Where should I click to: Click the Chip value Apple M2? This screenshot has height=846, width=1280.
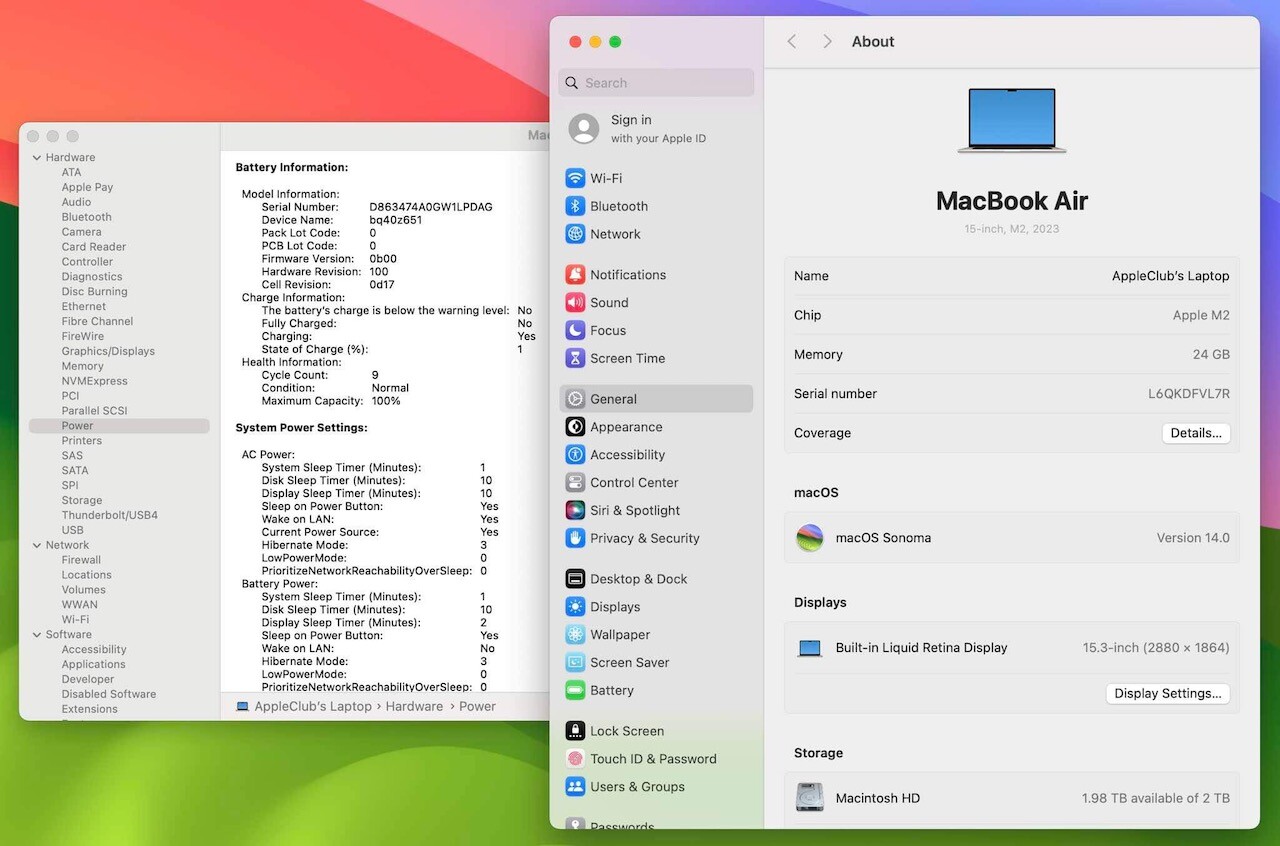[1201, 315]
